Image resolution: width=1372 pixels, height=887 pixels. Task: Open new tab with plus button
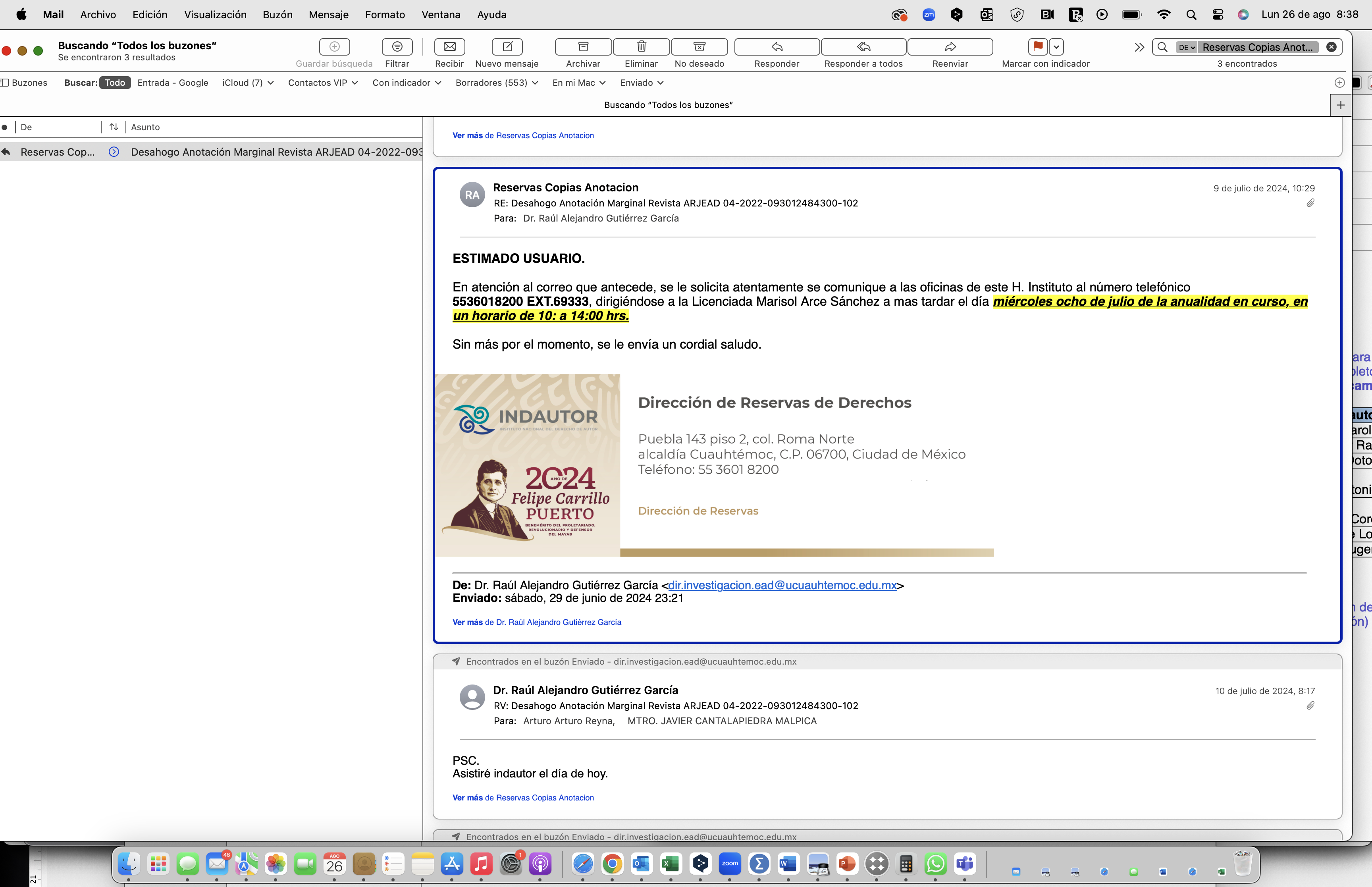pos(1341,105)
